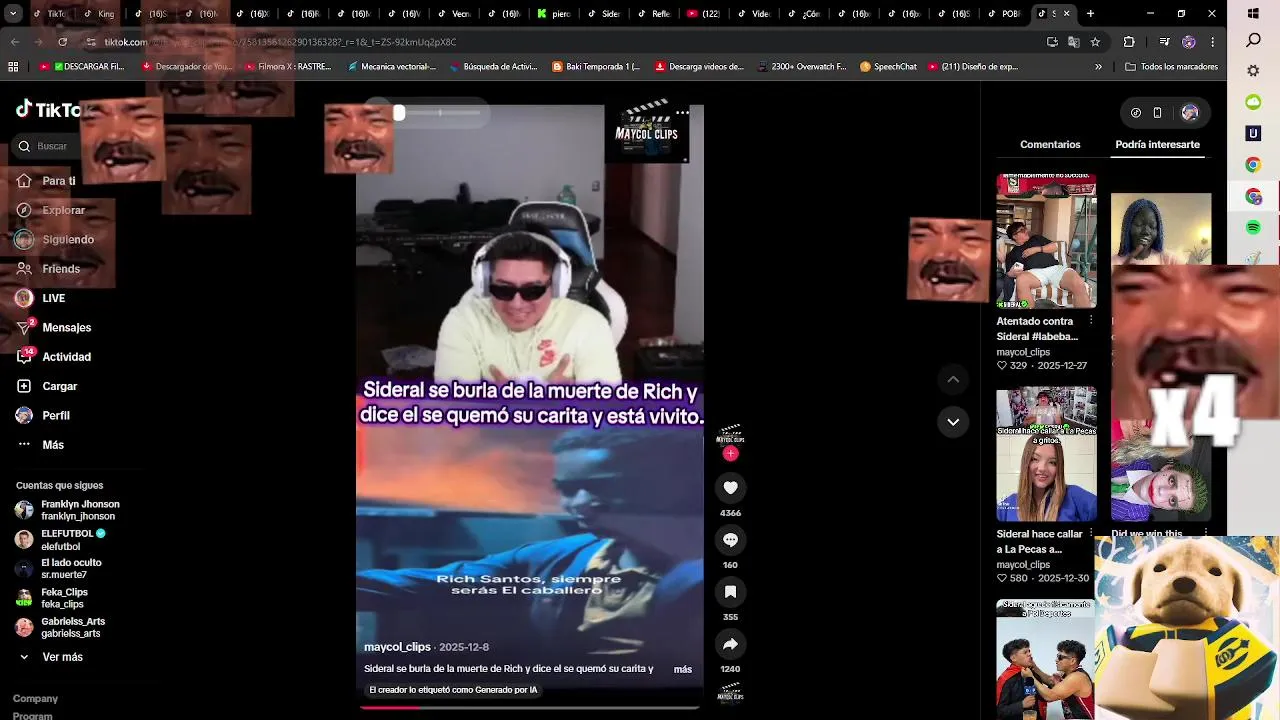This screenshot has width=1280, height=720.
Task: Open a new browser tab with the plus button
Action: (1090, 14)
